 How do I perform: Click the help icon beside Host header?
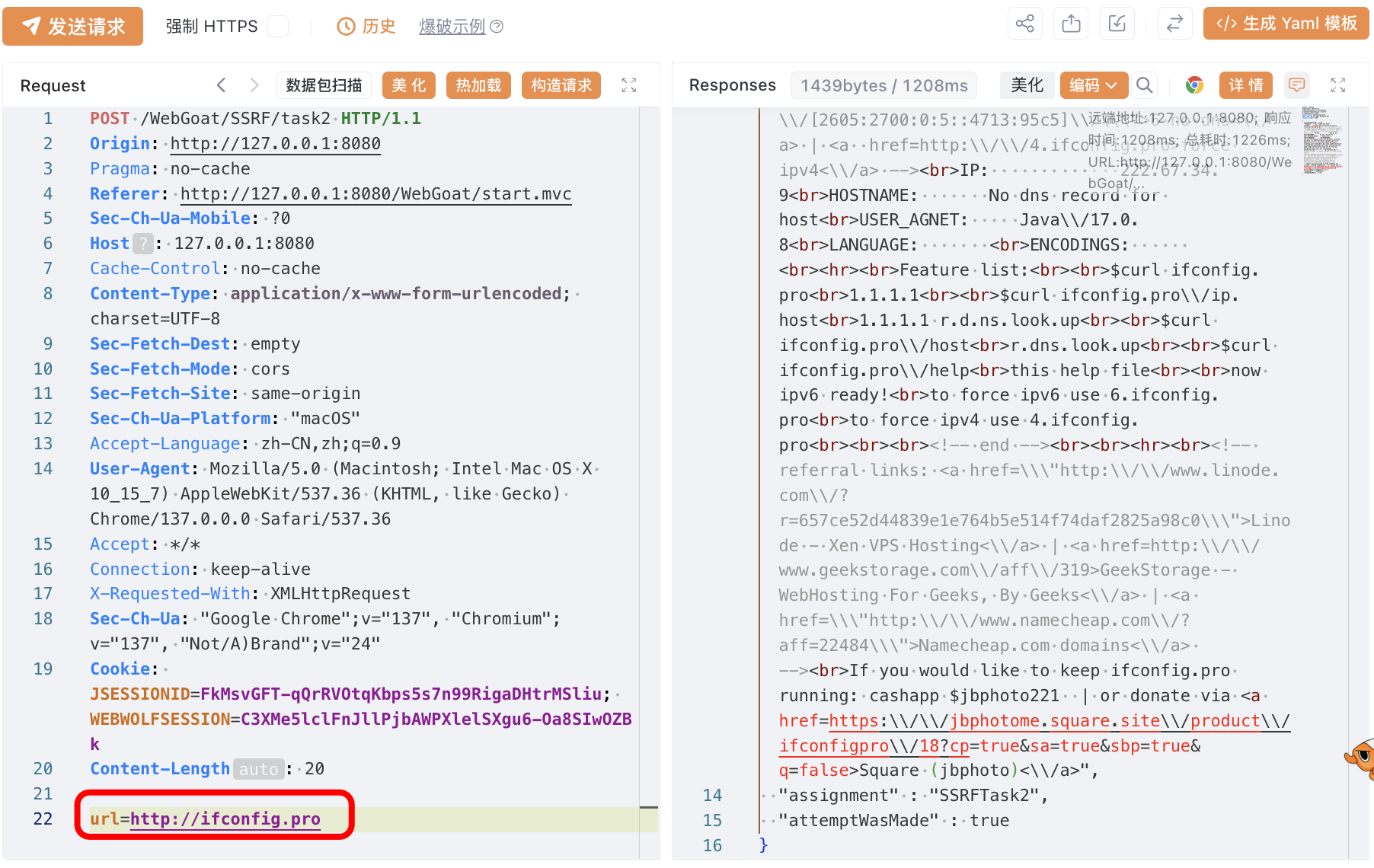click(143, 244)
